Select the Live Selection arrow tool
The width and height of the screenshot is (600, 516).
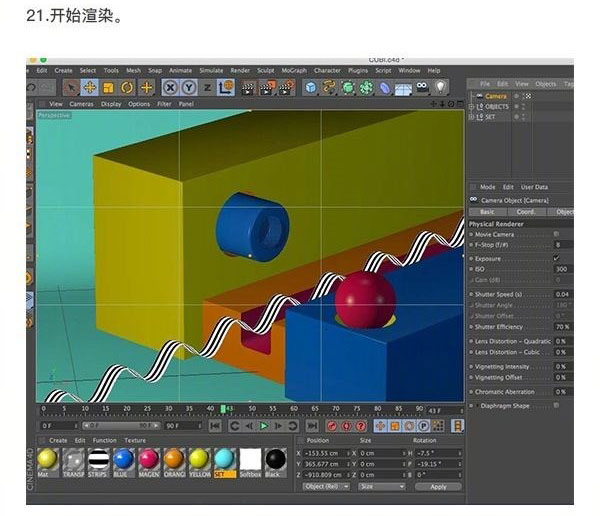[x=71, y=88]
